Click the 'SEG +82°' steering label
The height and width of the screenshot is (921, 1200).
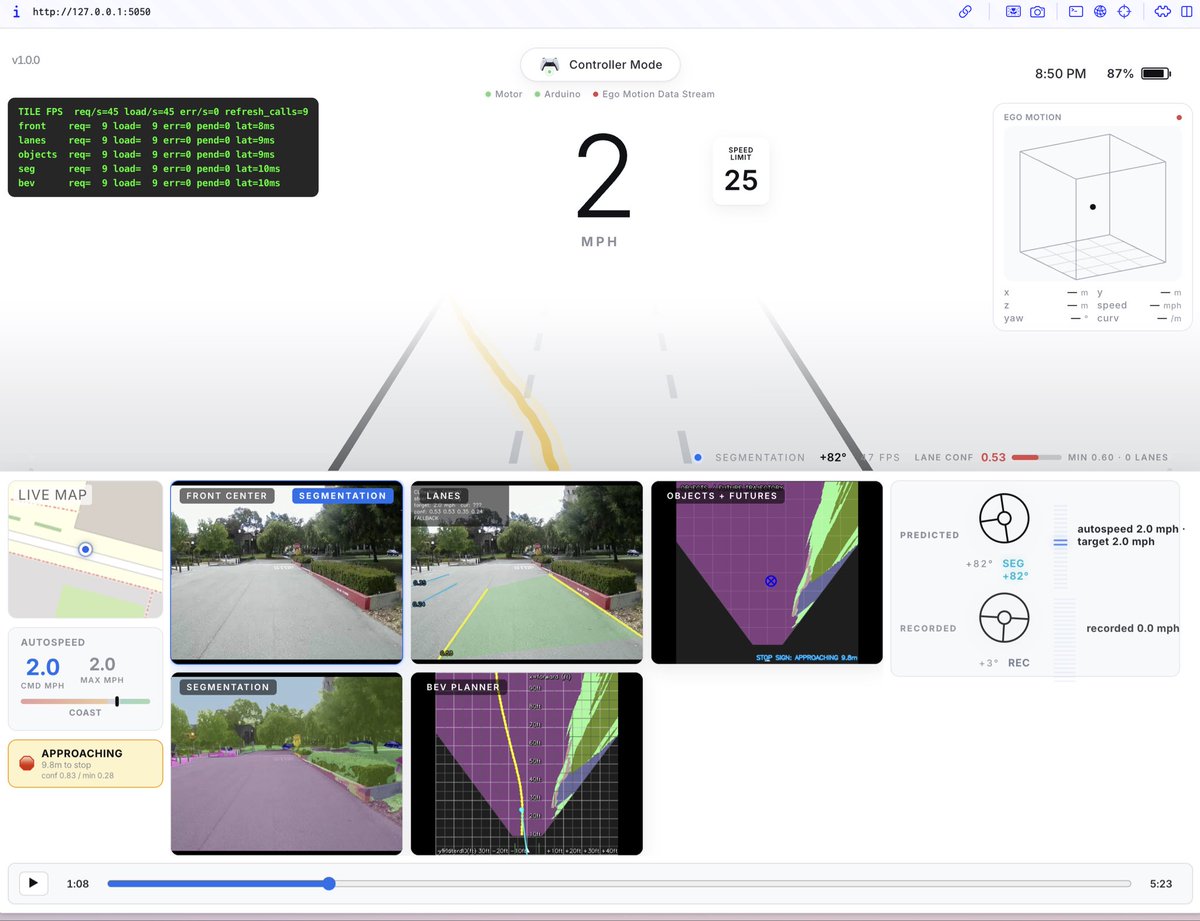tap(1015, 570)
